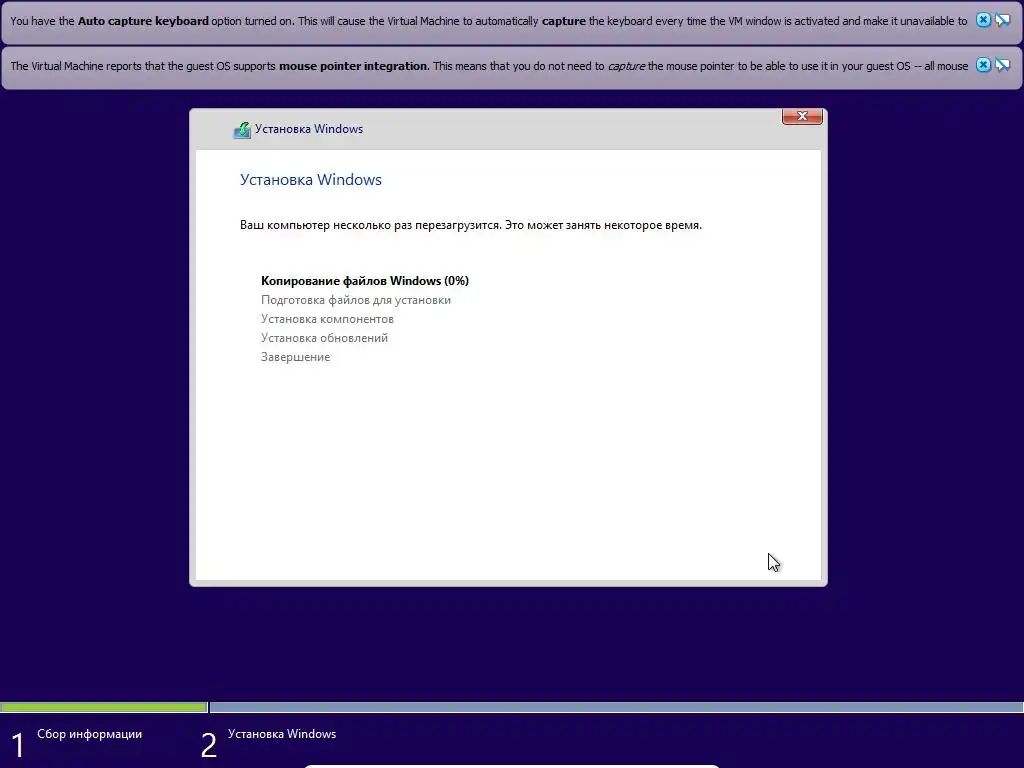Dismiss the mouse pointer integration notification
The height and width of the screenshot is (768, 1024).
tap(983, 65)
